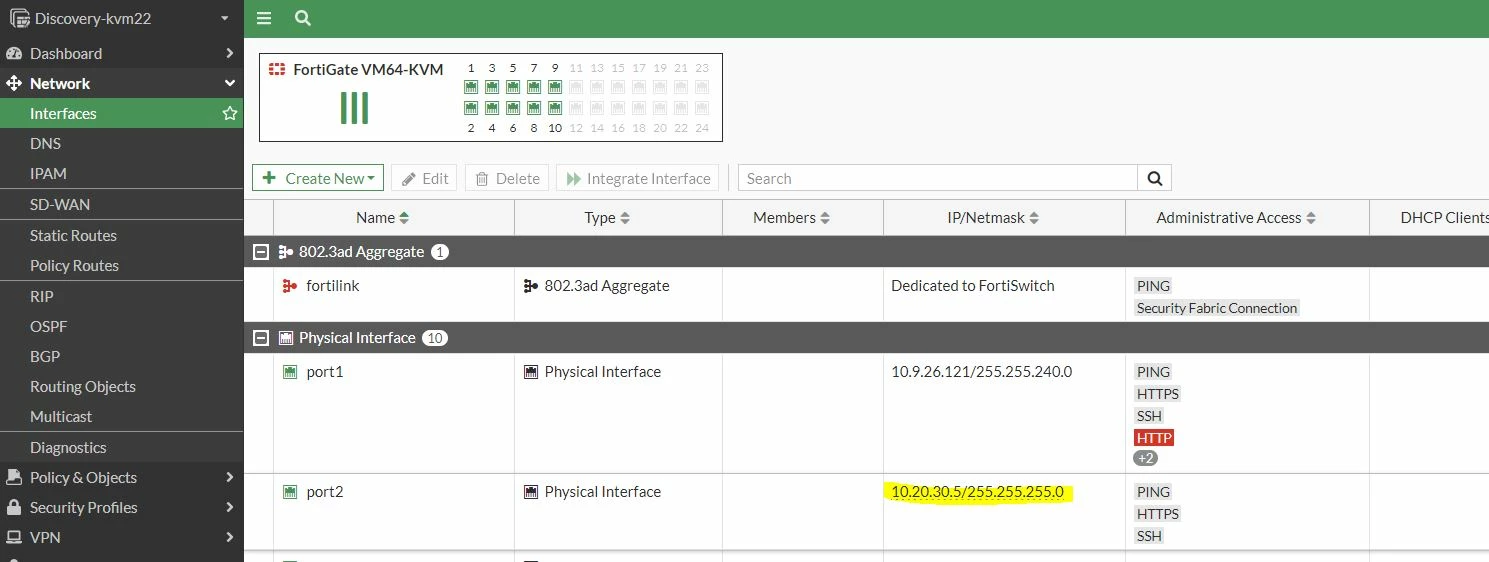Image resolution: width=1489 pixels, height=562 pixels.
Task: Expand the Security Profiles chevron
Action: [230, 507]
